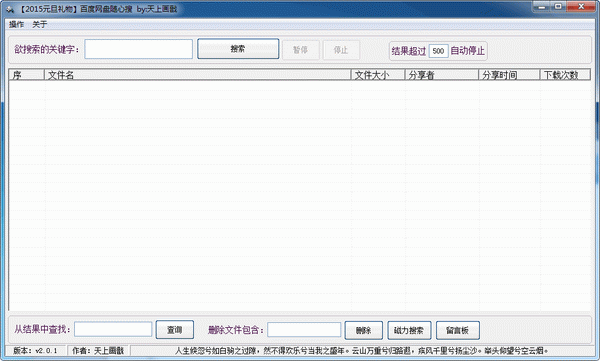Click the 删除文件包含 input field
The width and height of the screenshot is (600, 361).
[x=304, y=330]
